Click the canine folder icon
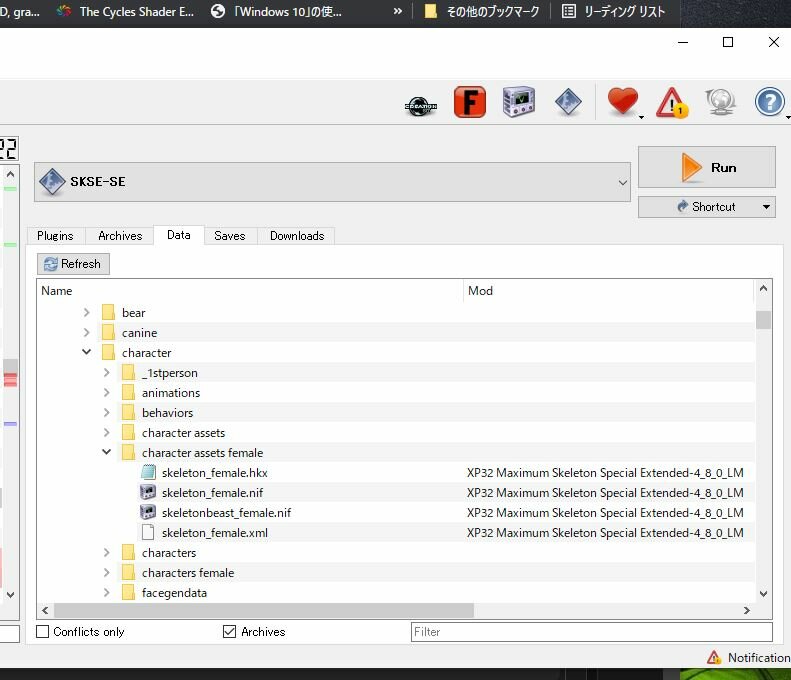The width and height of the screenshot is (791, 680). pyautogui.click(x=108, y=332)
